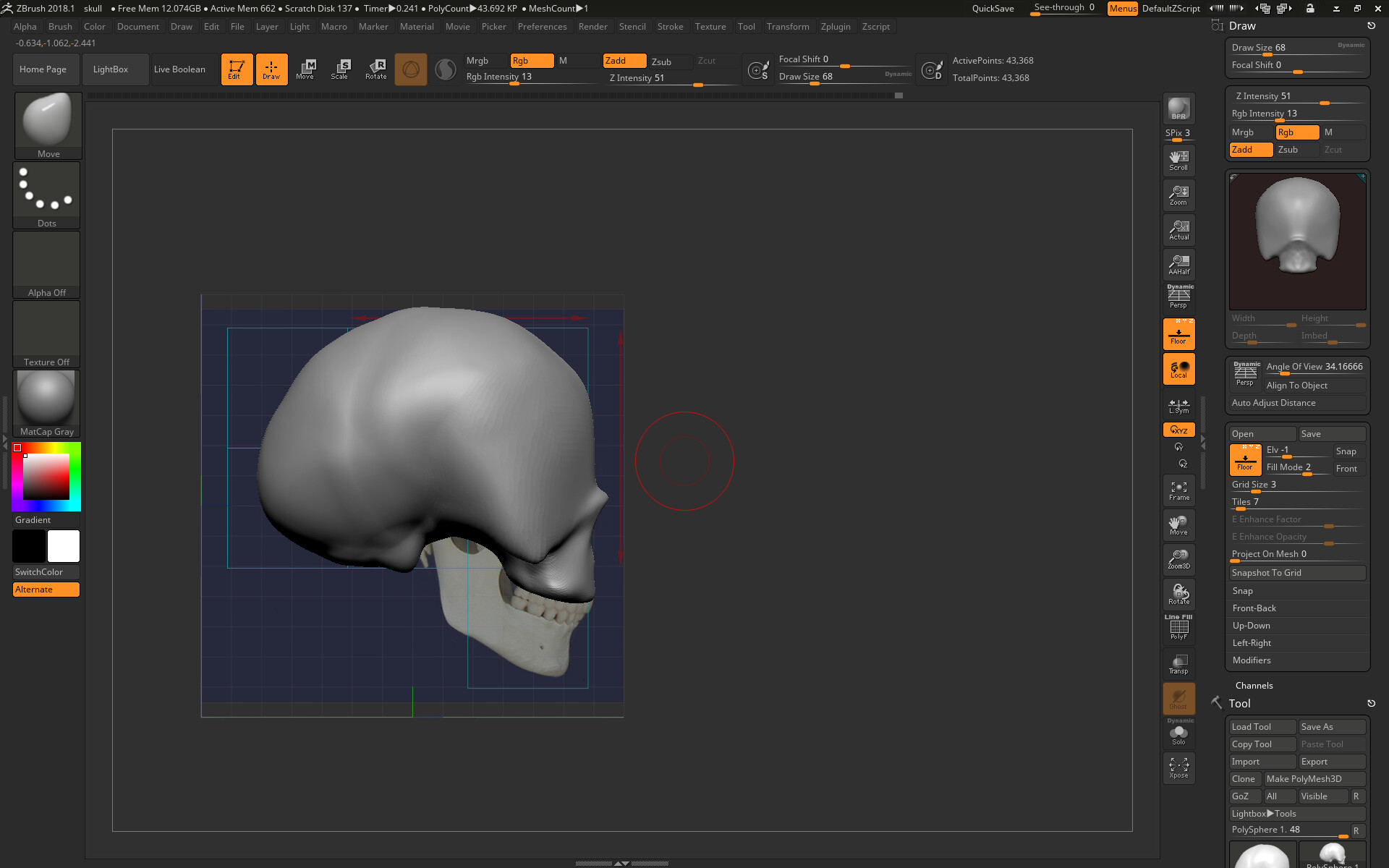
Task: Adjust Angle Of View slider
Action: (x=1314, y=367)
